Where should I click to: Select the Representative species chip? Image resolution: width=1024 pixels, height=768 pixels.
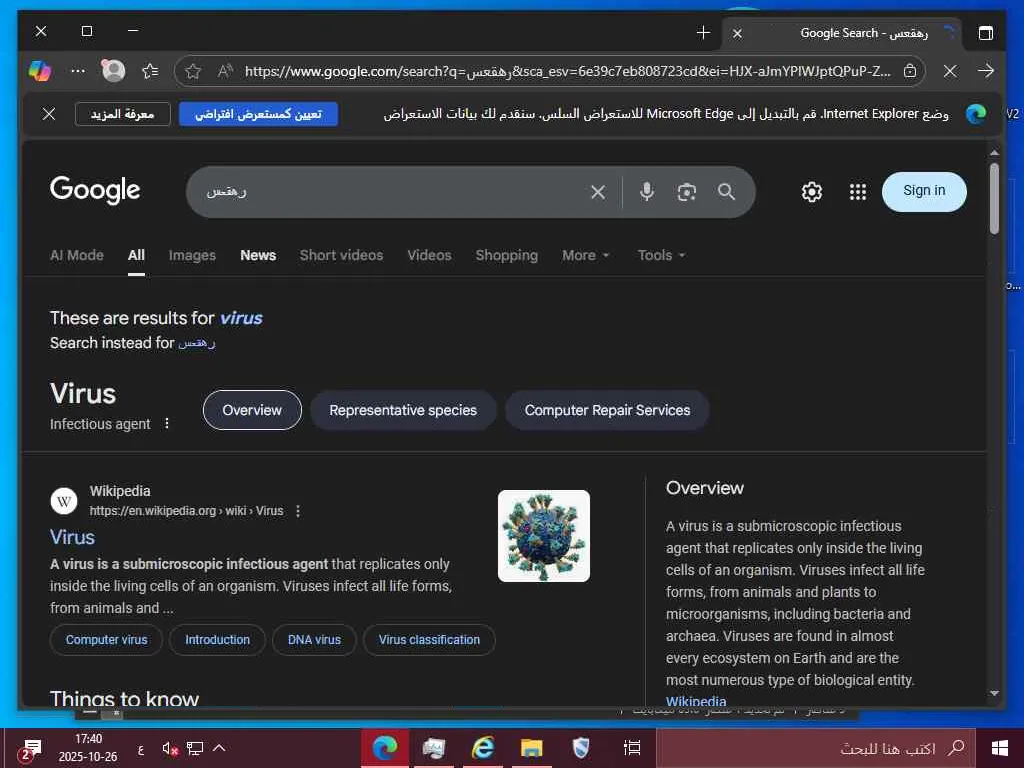[x=403, y=410]
